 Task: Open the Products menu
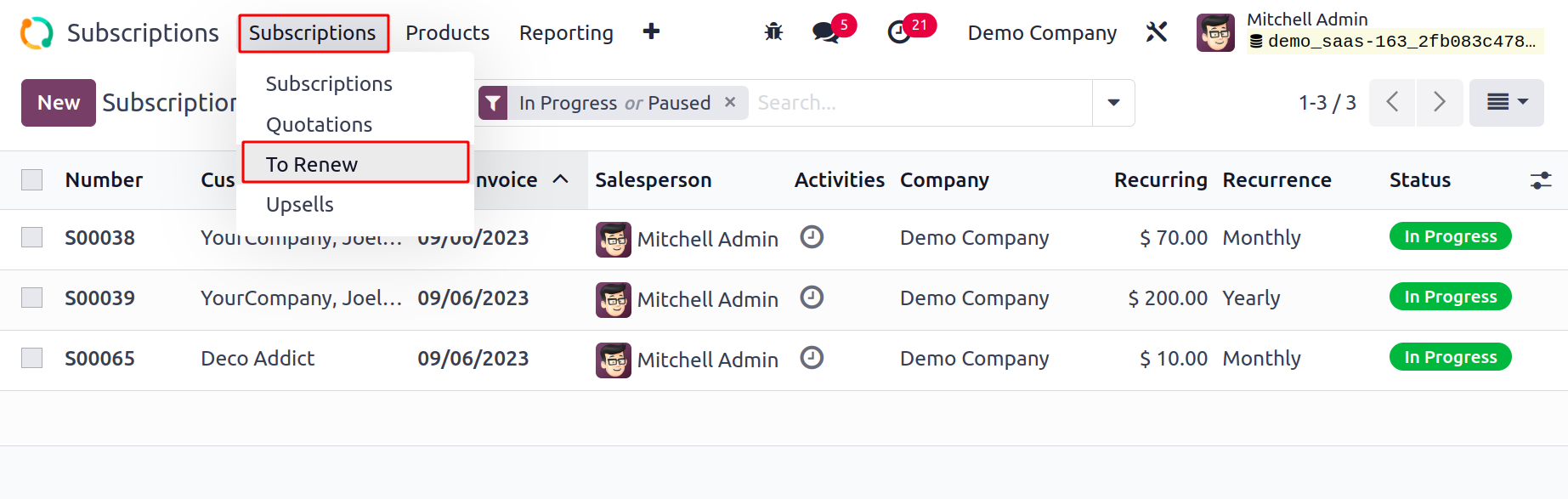coord(447,33)
